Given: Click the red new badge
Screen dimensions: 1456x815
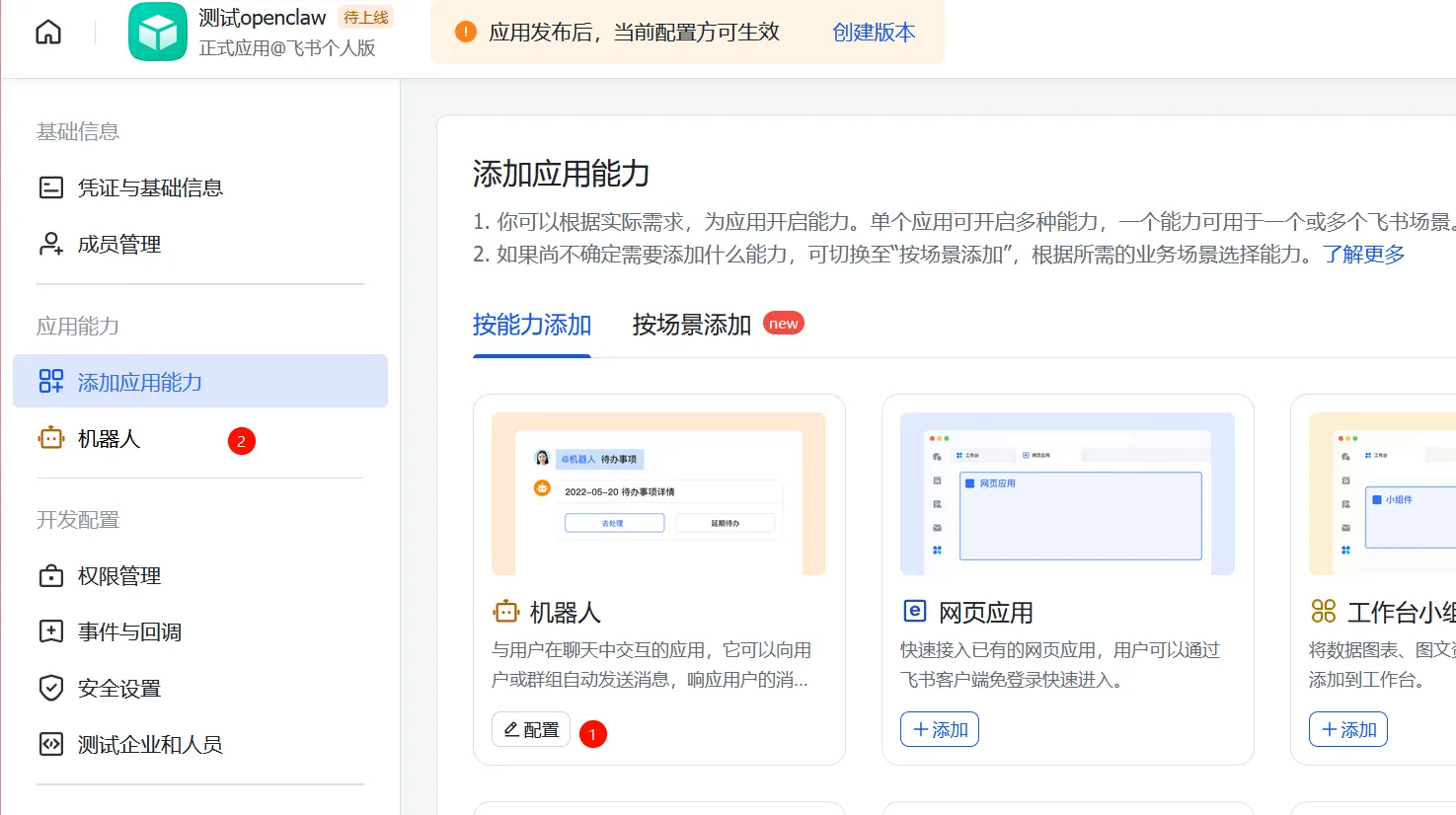Looking at the screenshot, I should (x=784, y=324).
